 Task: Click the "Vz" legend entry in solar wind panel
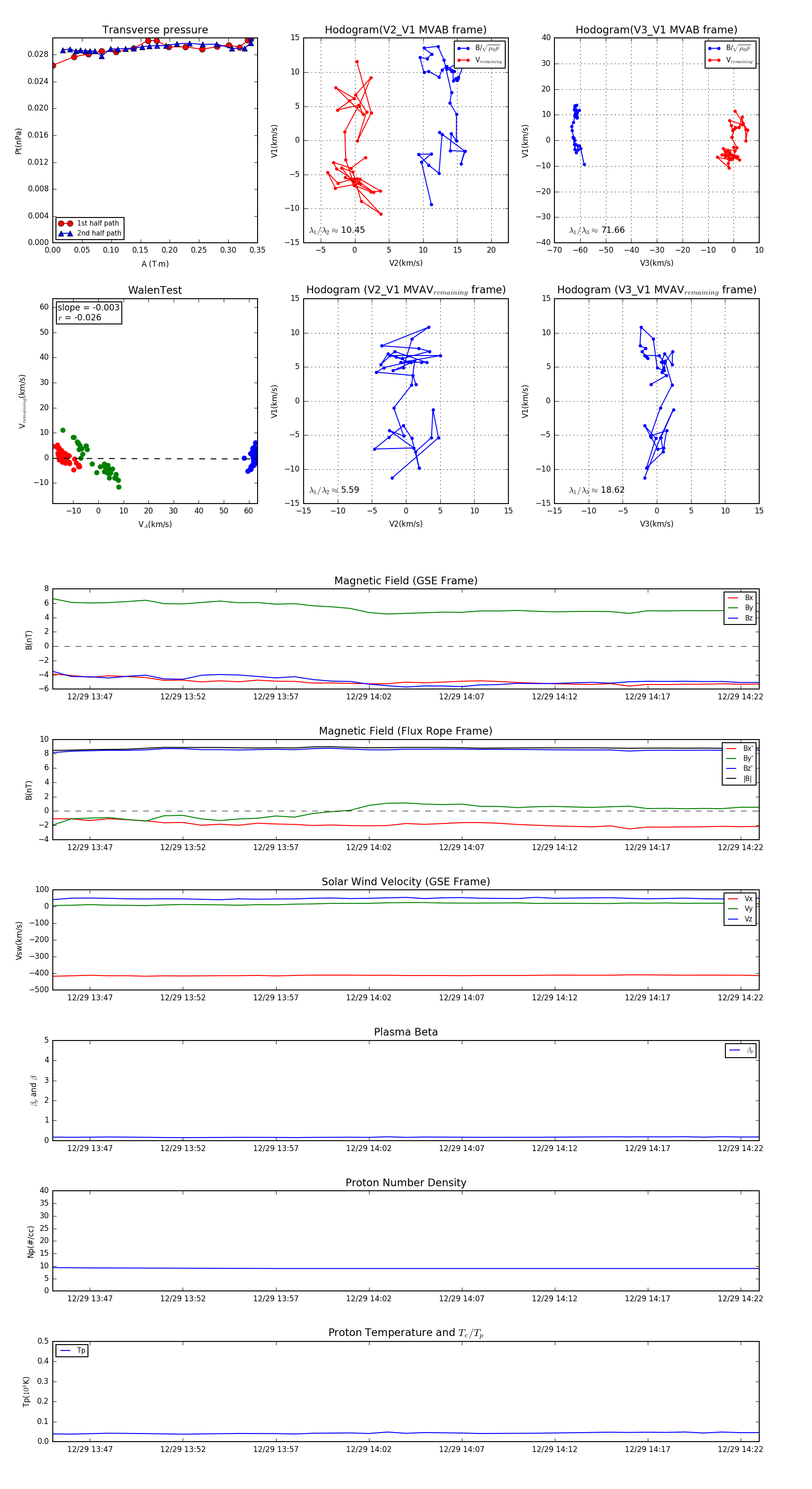741,919
